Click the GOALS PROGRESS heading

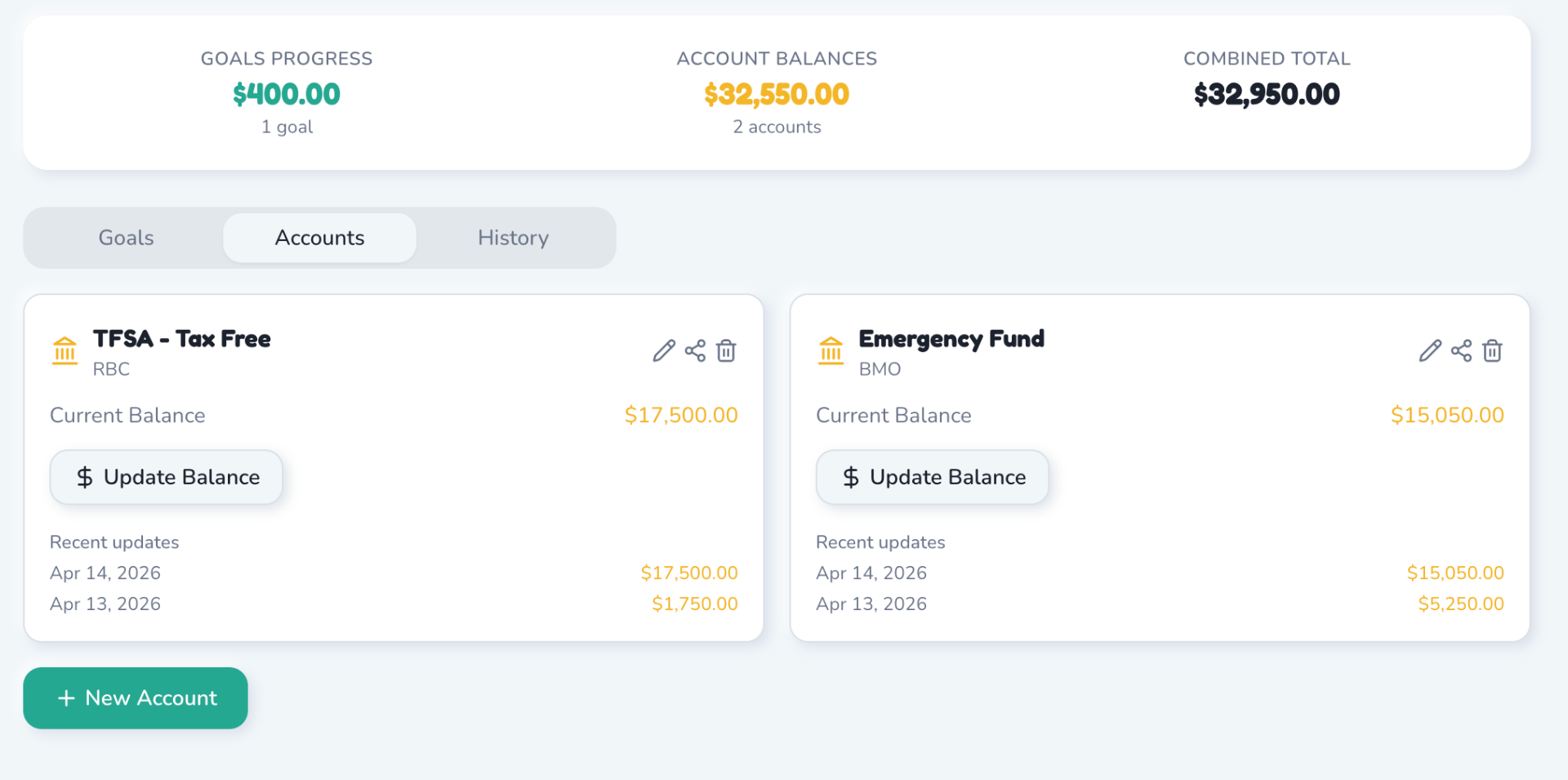(287, 59)
